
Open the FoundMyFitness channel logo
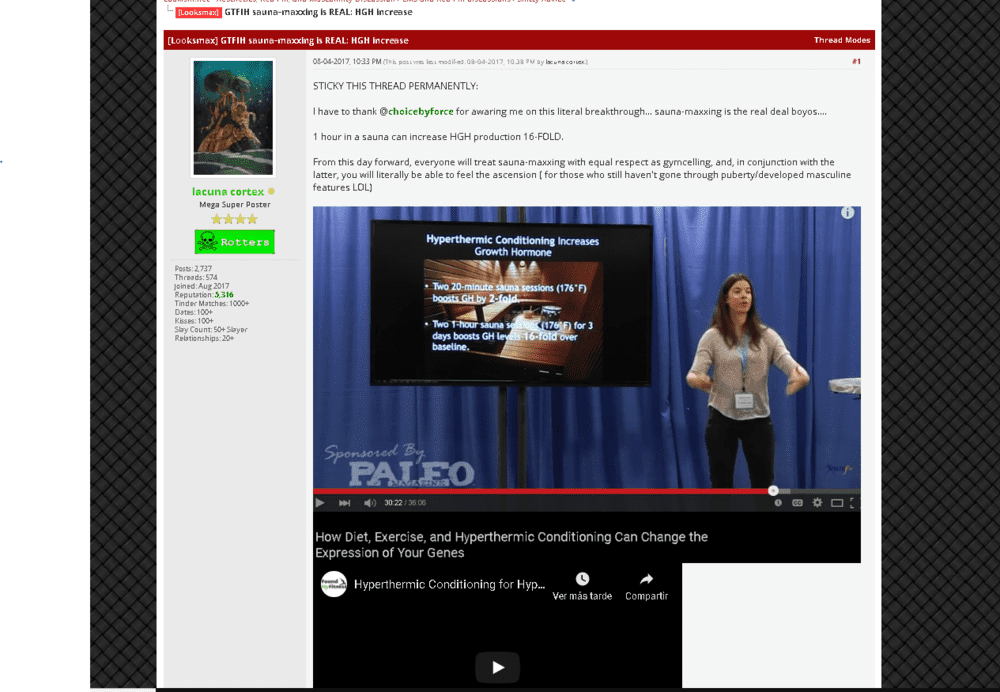pos(334,584)
